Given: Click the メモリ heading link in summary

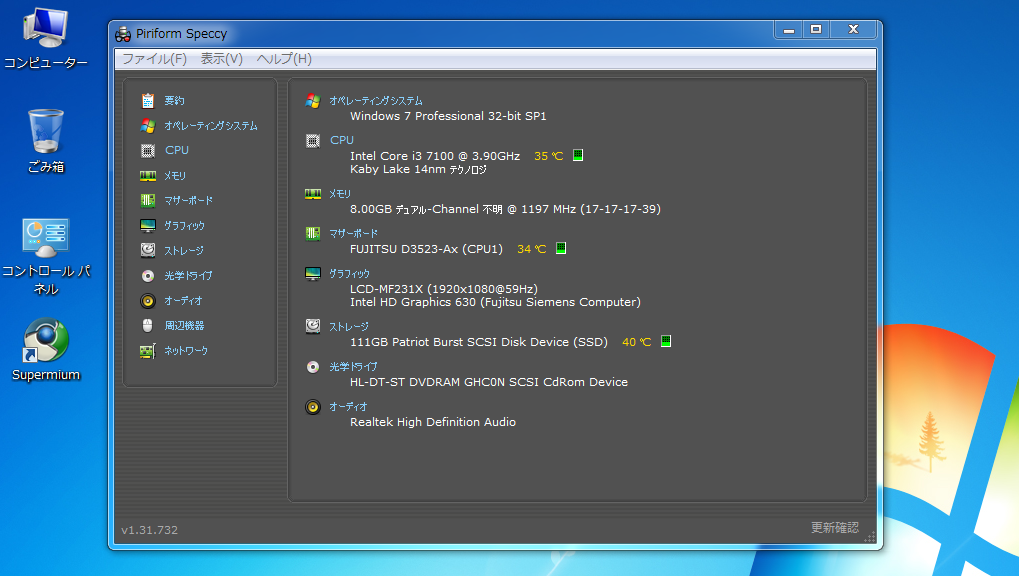Looking at the screenshot, I should click(340, 194).
